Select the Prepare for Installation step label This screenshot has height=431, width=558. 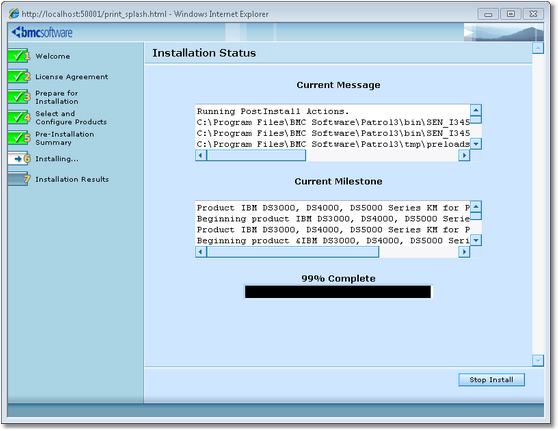(57, 97)
